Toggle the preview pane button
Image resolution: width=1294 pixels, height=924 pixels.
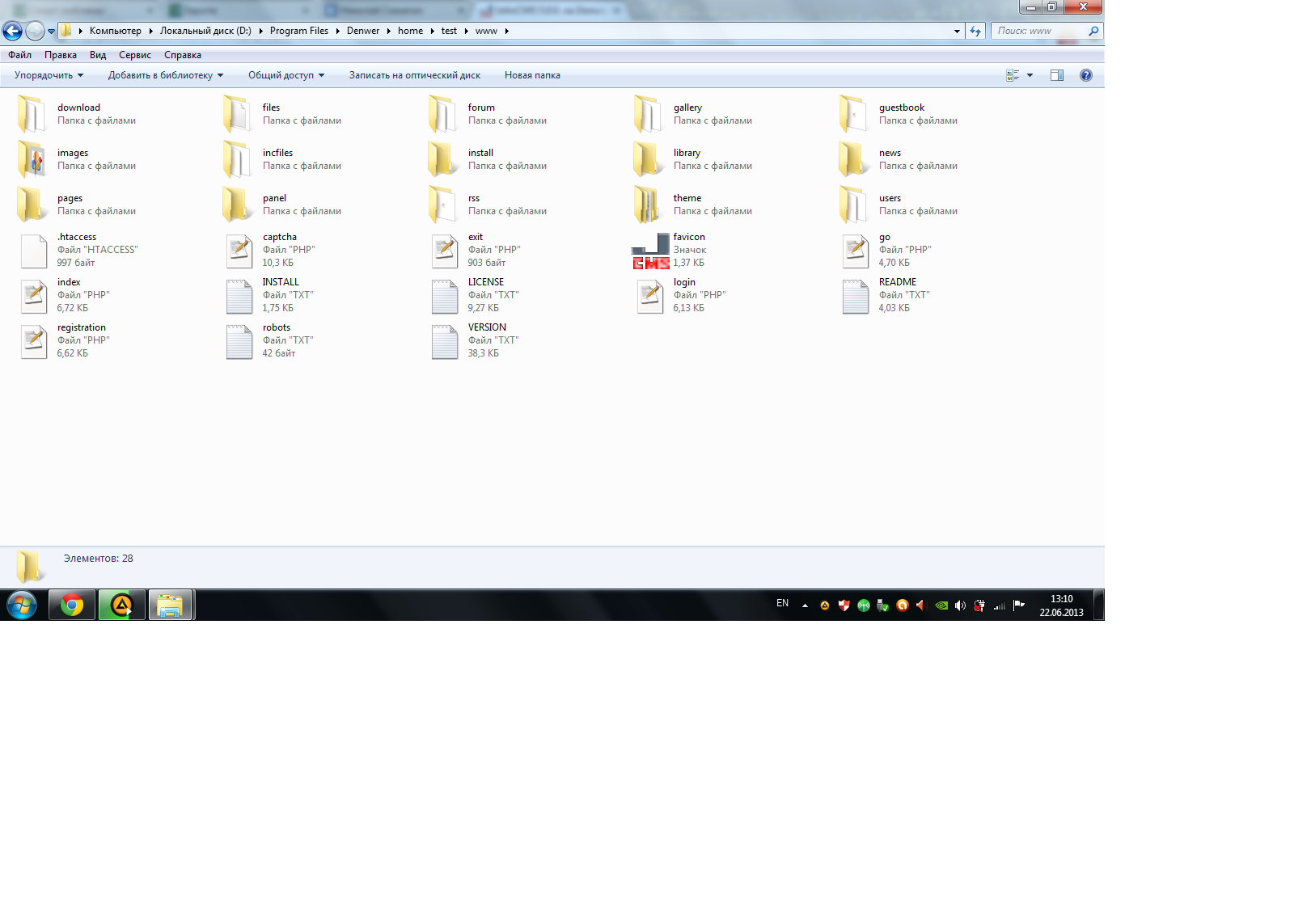(x=1057, y=75)
